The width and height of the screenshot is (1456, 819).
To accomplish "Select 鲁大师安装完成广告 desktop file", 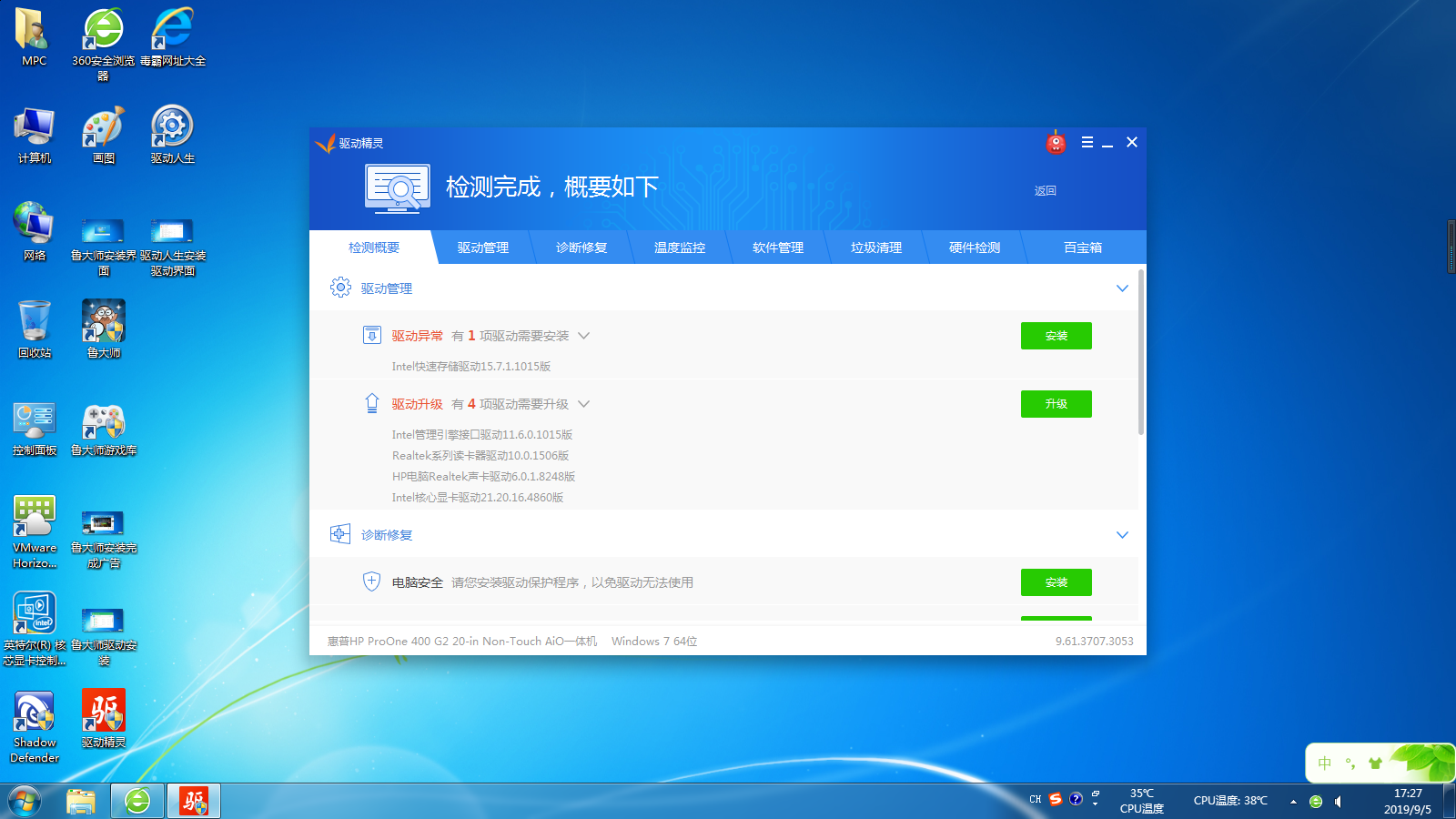I will tap(103, 538).
